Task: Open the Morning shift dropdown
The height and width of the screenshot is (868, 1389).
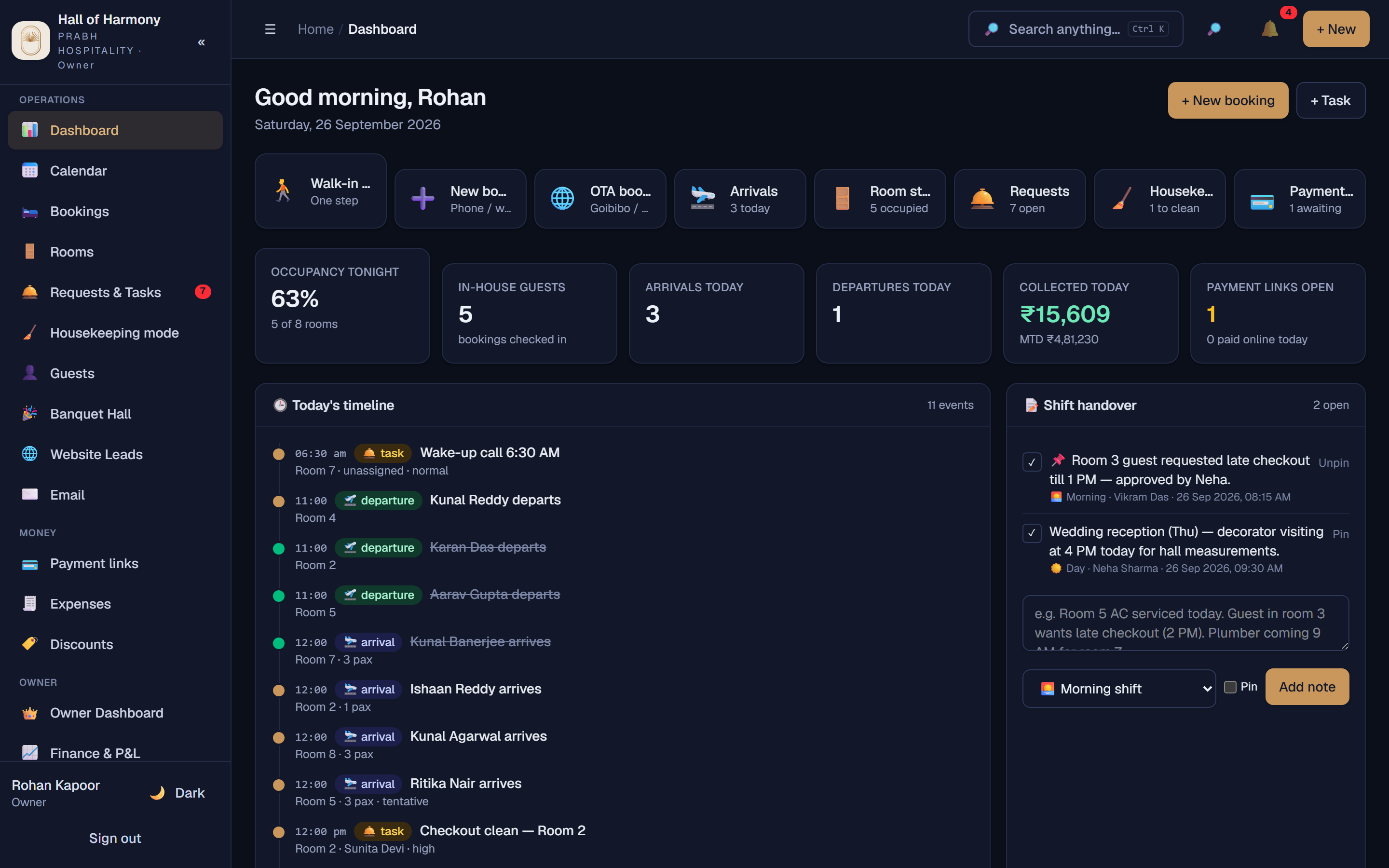Action: (x=1118, y=688)
